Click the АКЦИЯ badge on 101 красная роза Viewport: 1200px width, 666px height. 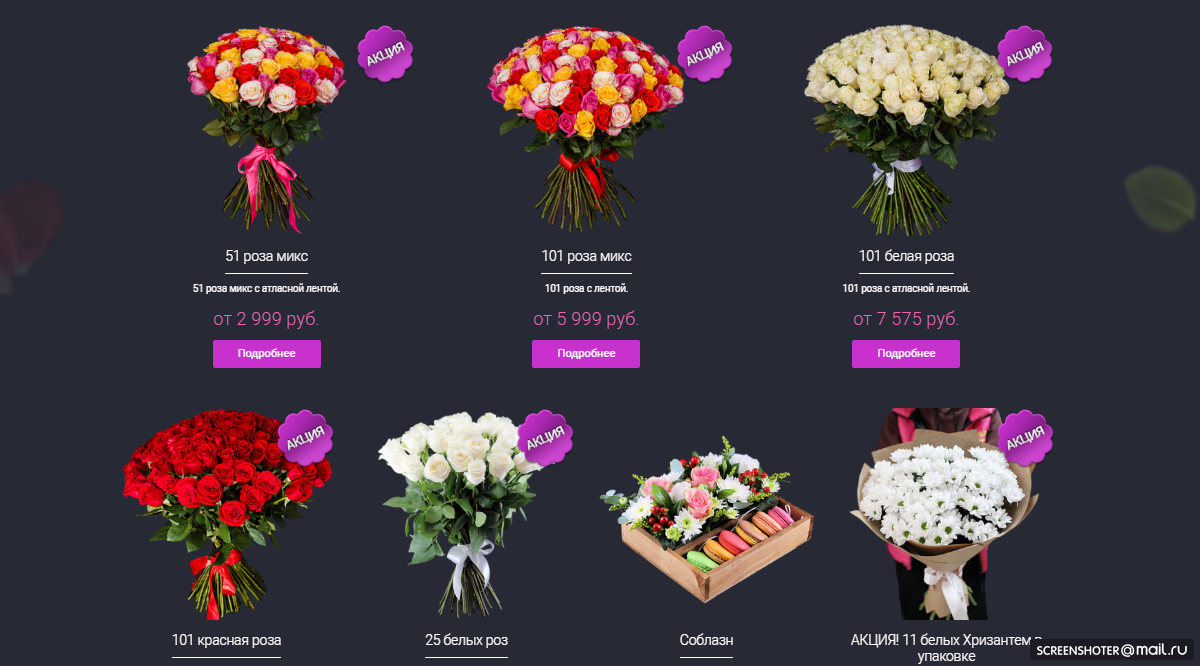pyautogui.click(x=306, y=438)
